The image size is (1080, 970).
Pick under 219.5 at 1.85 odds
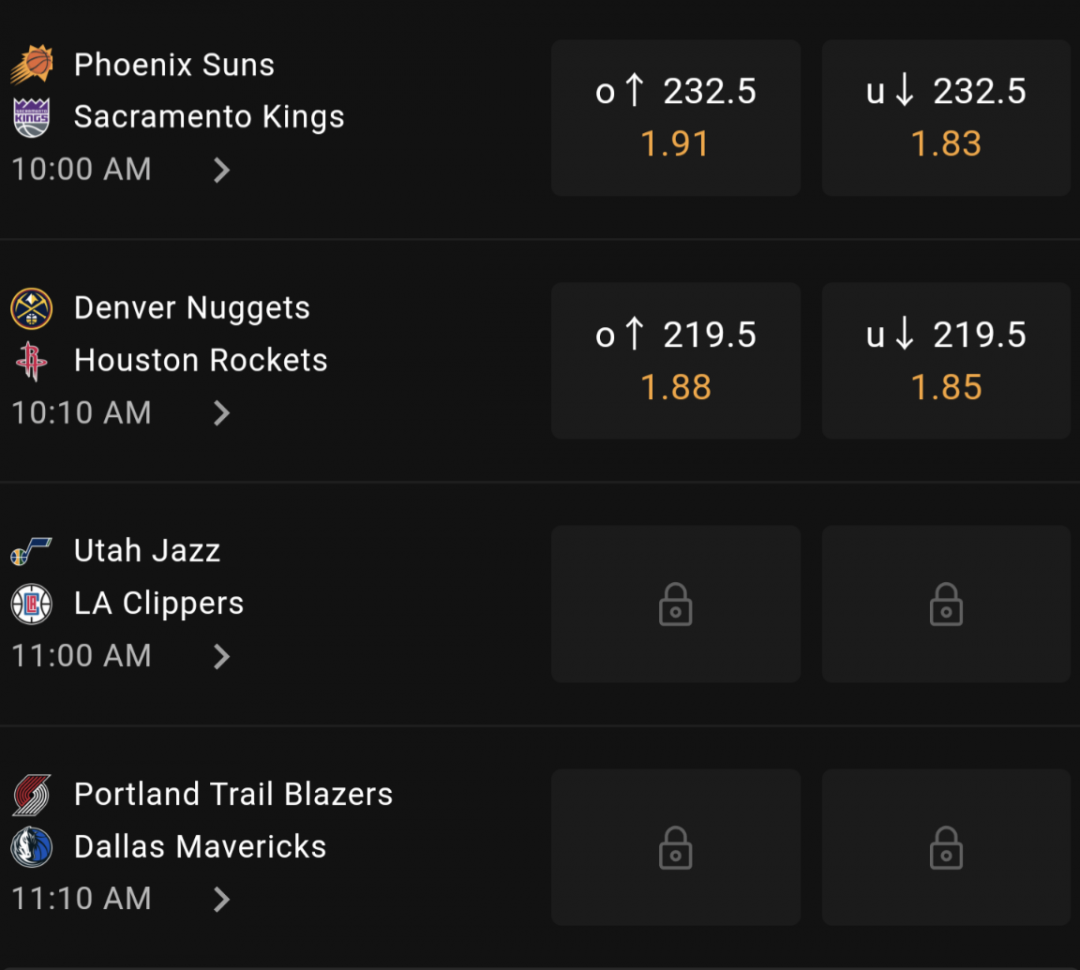(x=946, y=361)
